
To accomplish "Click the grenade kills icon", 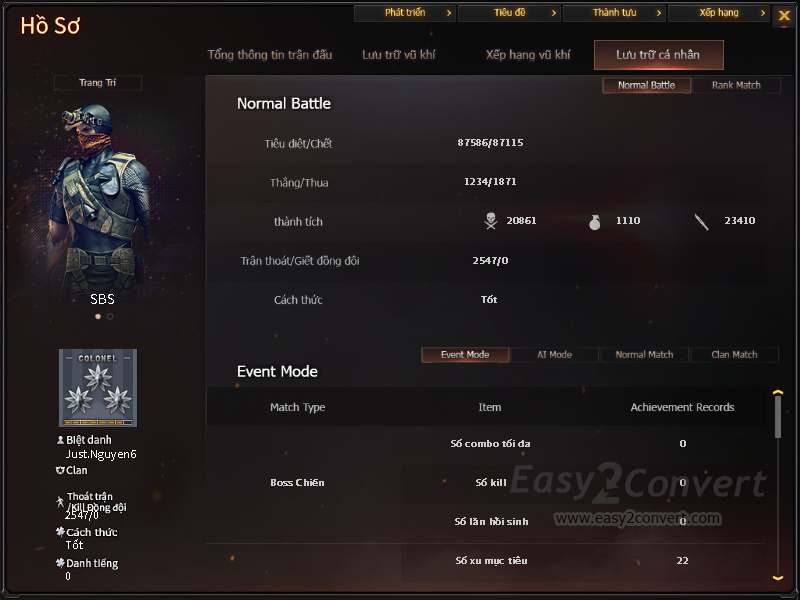I will pos(595,222).
